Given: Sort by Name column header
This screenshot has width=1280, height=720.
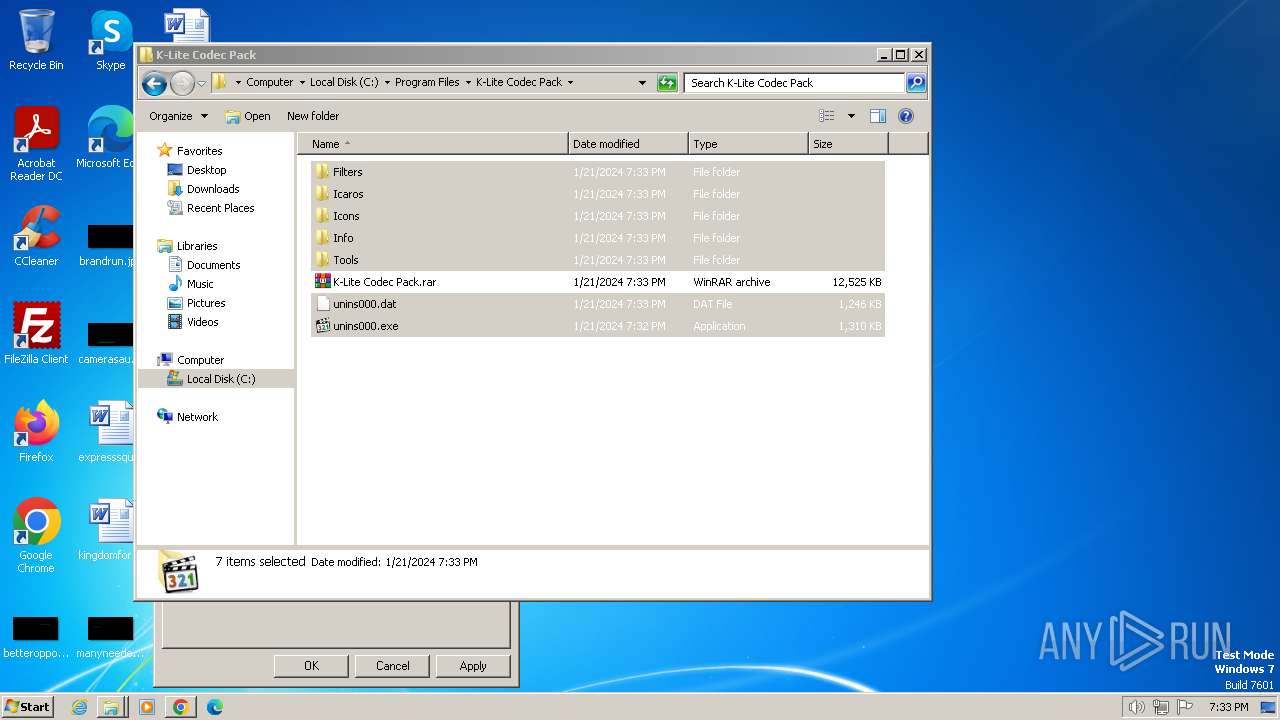Looking at the screenshot, I should (x=433, y=144).
